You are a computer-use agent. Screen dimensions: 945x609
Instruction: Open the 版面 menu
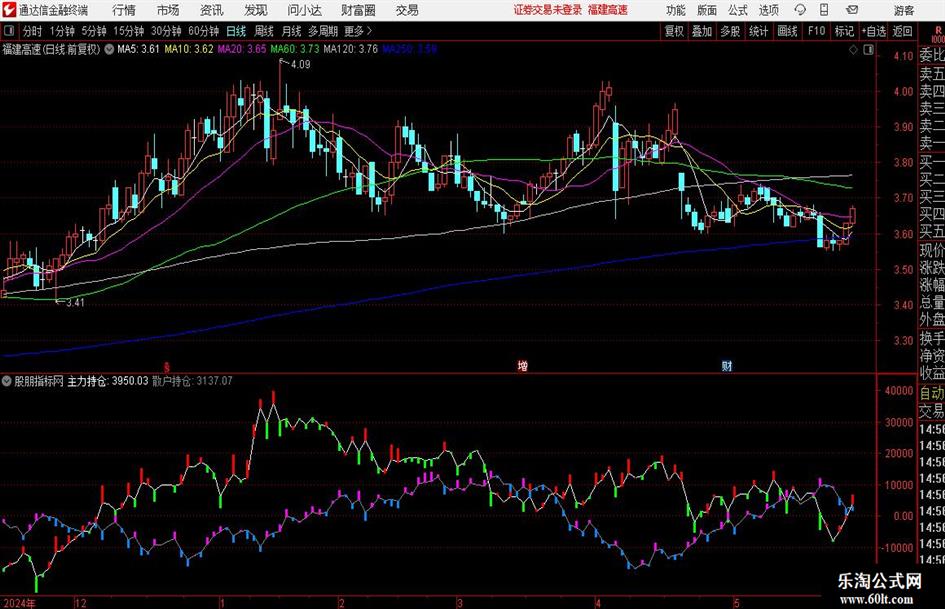pos(706,10)
